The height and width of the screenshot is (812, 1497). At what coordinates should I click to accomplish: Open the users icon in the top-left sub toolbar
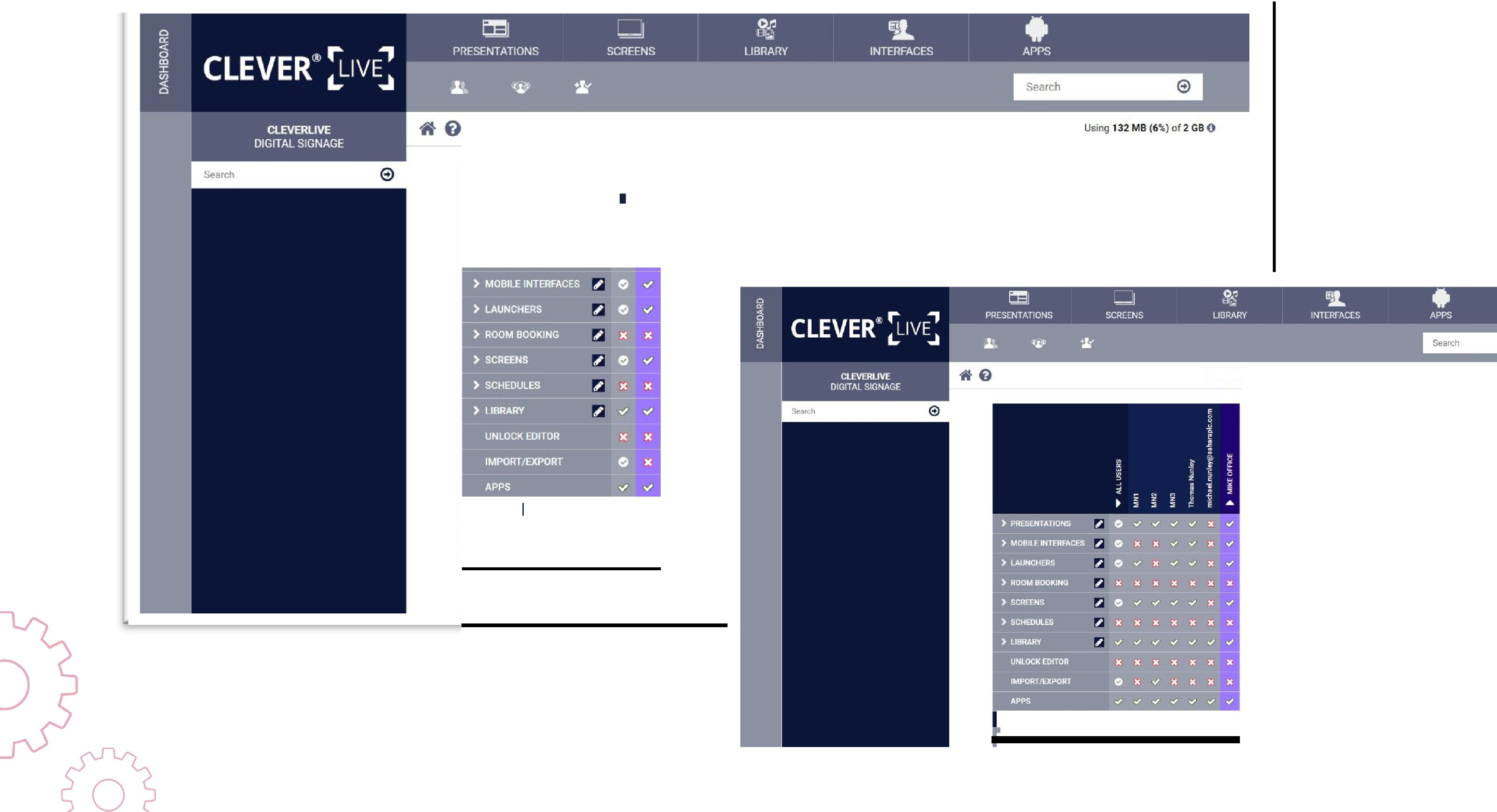[459, 87]
